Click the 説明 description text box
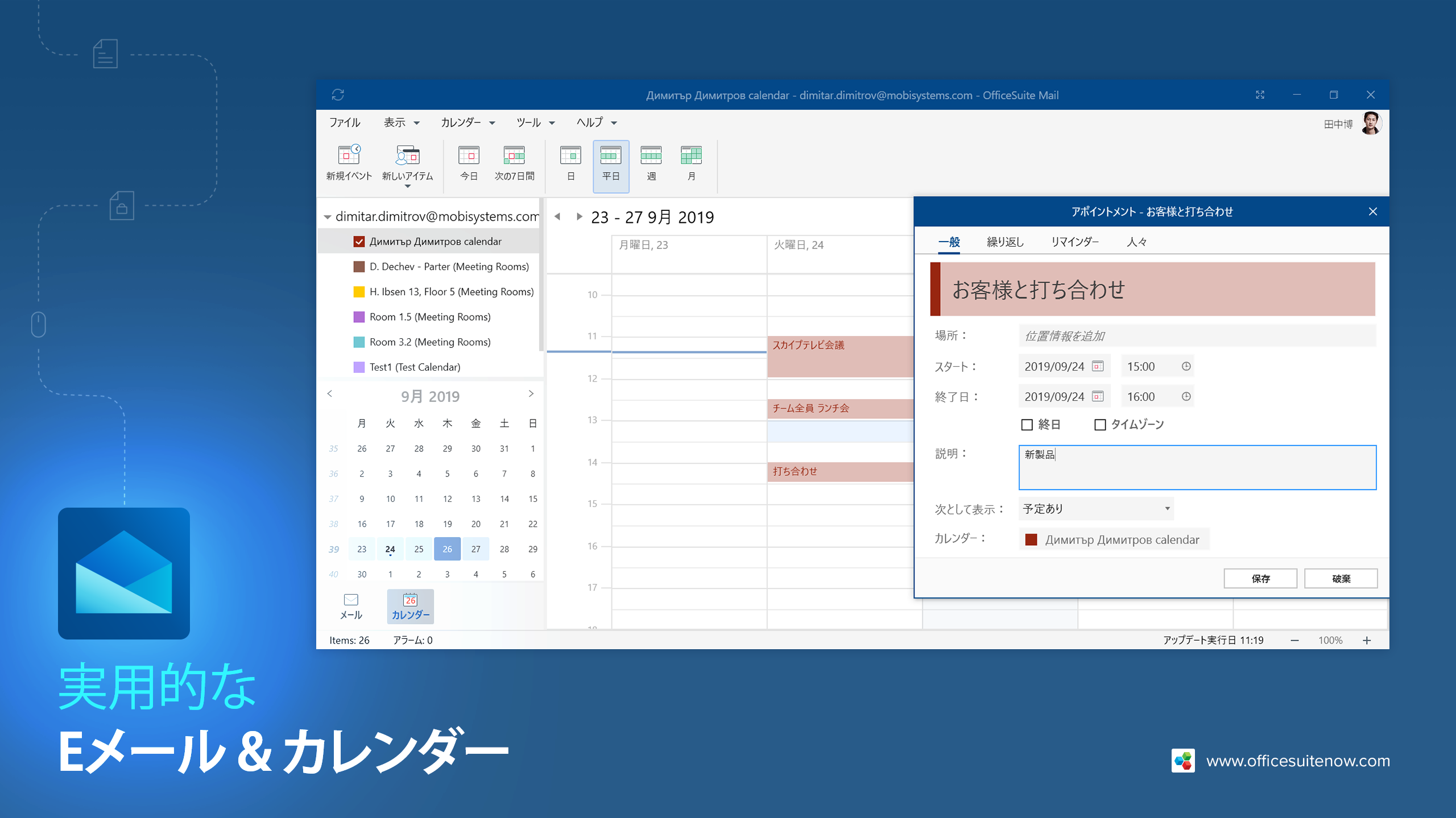Viewport: 1456px width, 818px height. [x=1197, y=467]
